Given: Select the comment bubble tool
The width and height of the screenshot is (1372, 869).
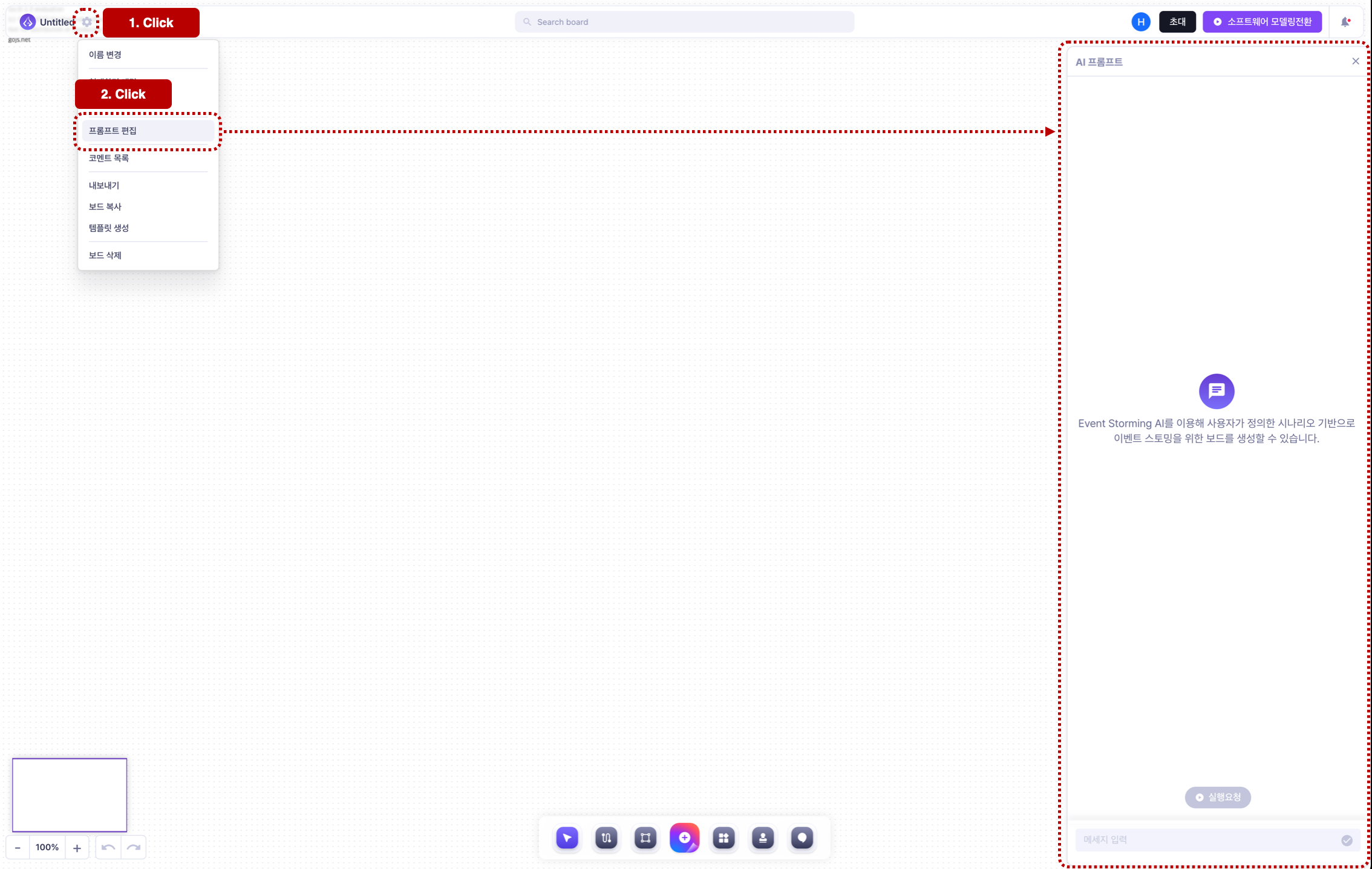Looking at the screenshot, I should (x=802, y=838).
